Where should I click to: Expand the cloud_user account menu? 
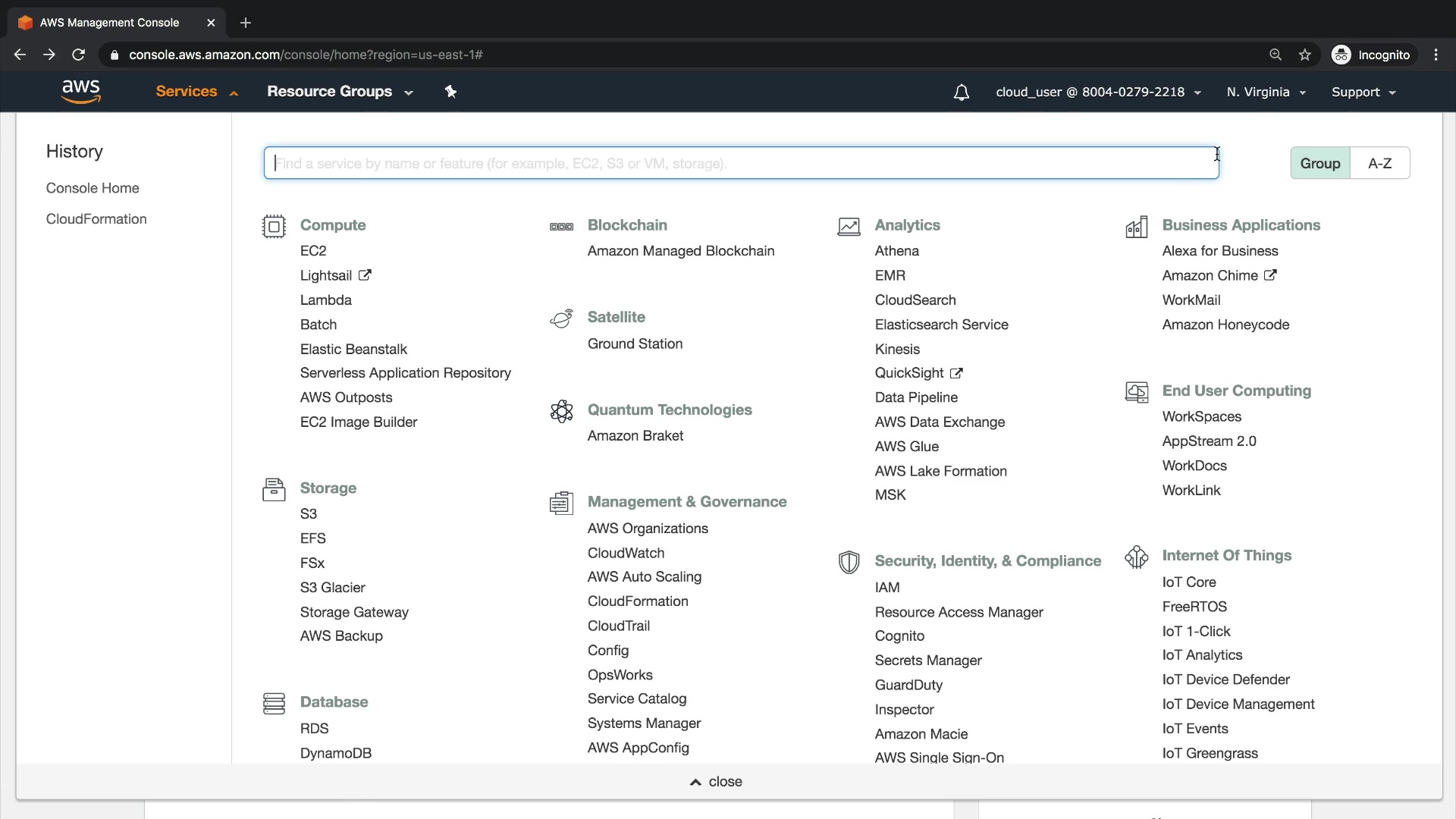coord(1097,93)
